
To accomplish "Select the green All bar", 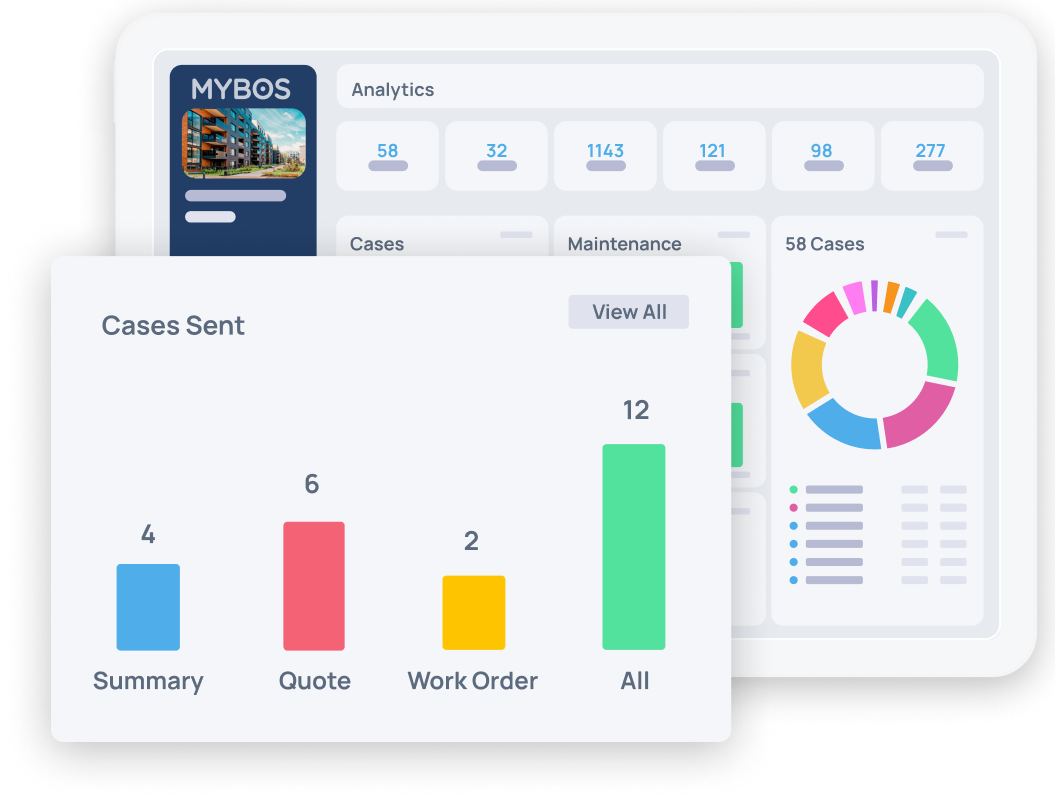I will (x=634, y=547).
